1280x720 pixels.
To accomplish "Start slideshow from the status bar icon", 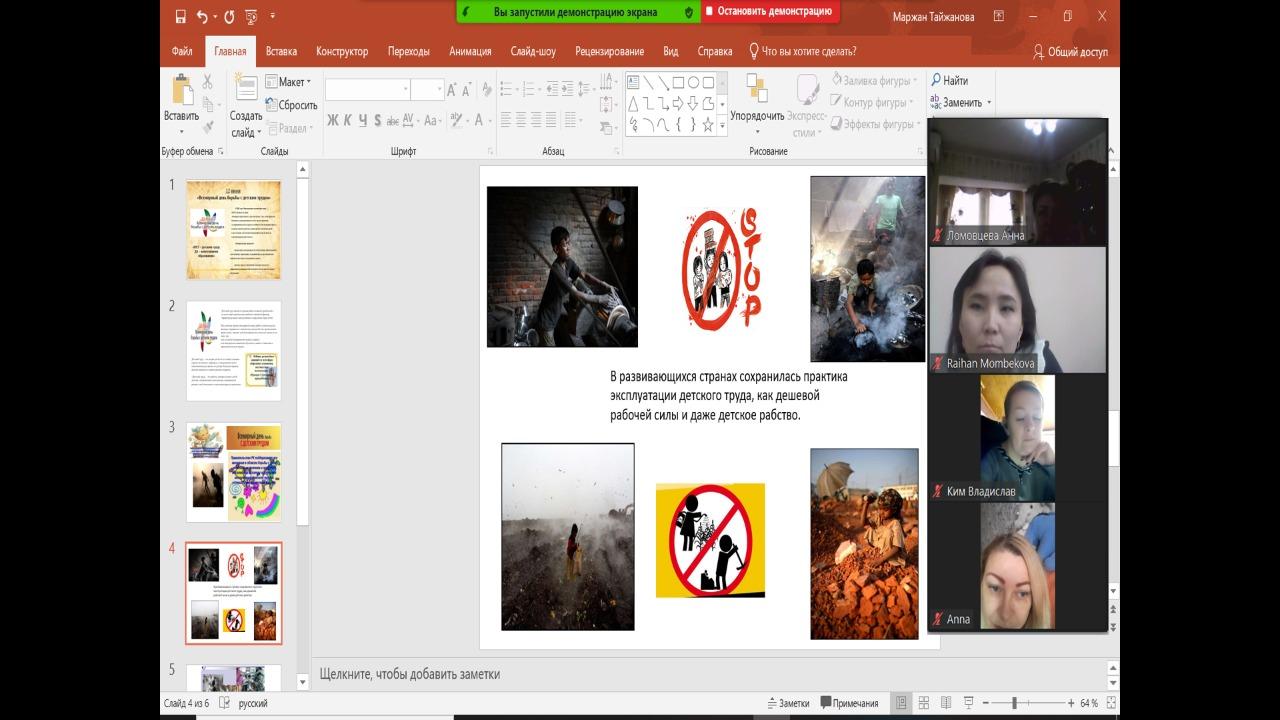I will tap(967, 703).
